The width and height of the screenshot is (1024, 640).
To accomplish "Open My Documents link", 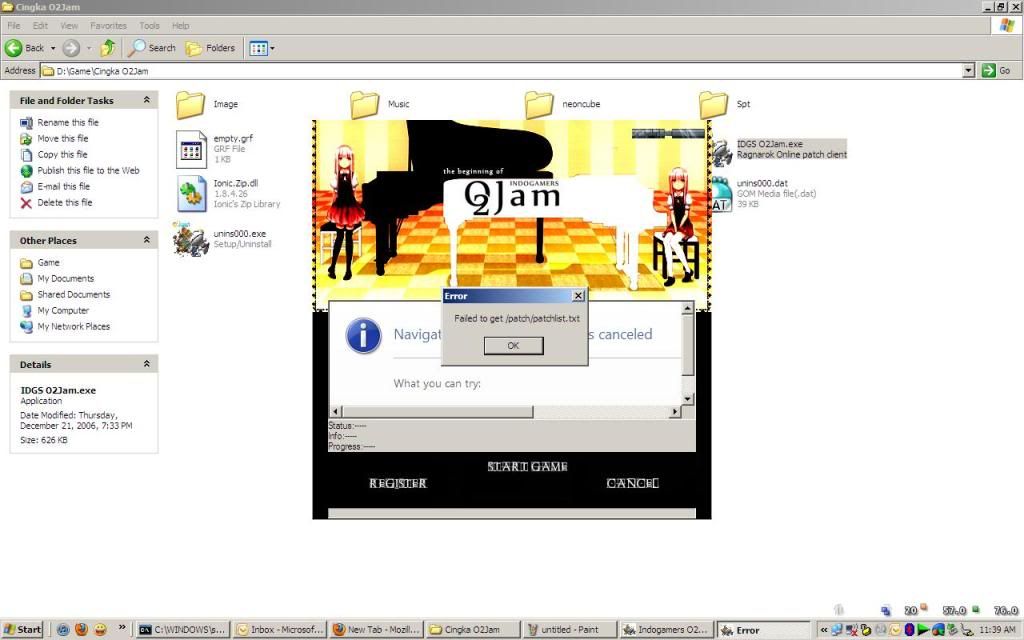I will 65,278.
